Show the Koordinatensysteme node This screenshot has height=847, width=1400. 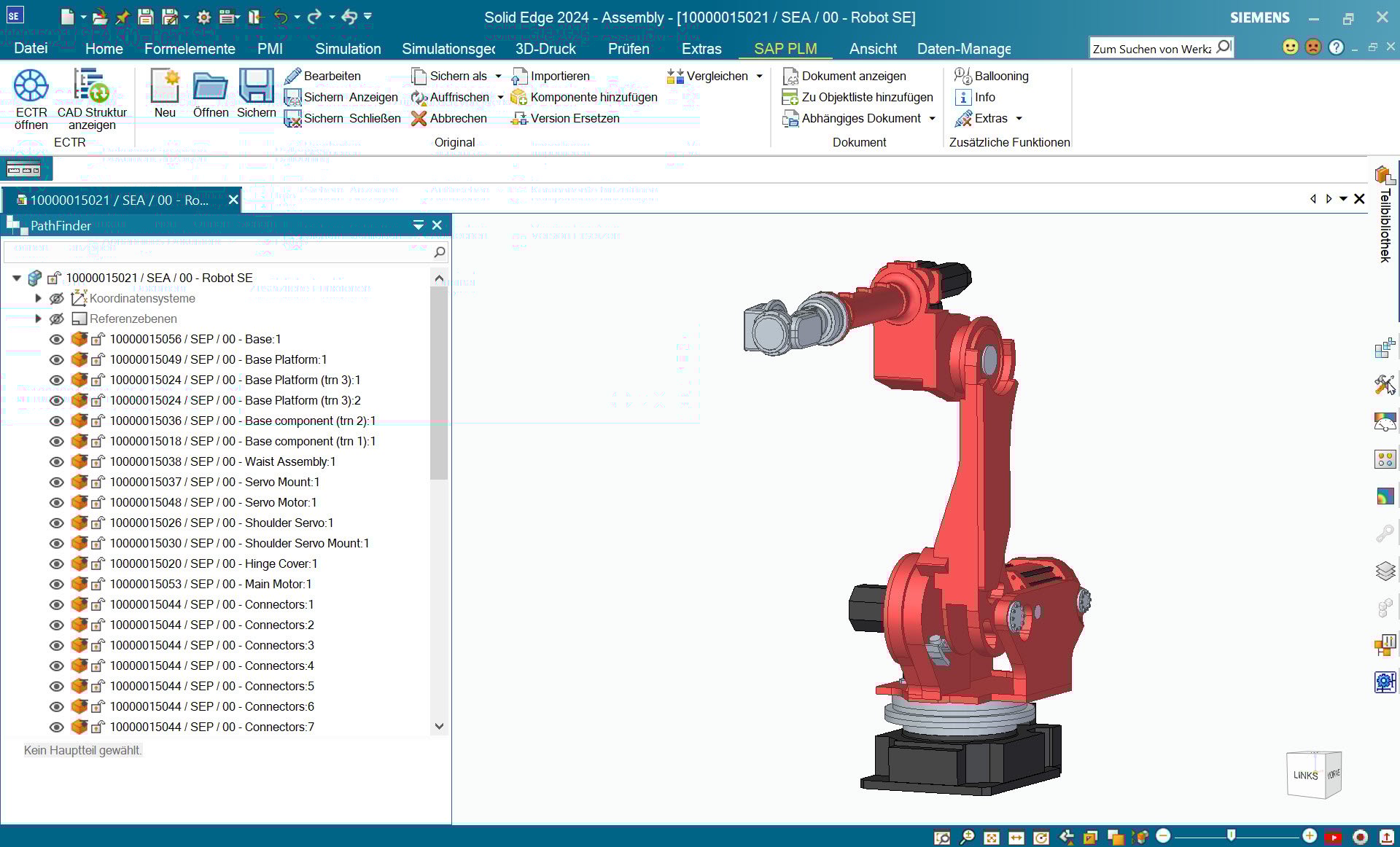click(56, 298)
